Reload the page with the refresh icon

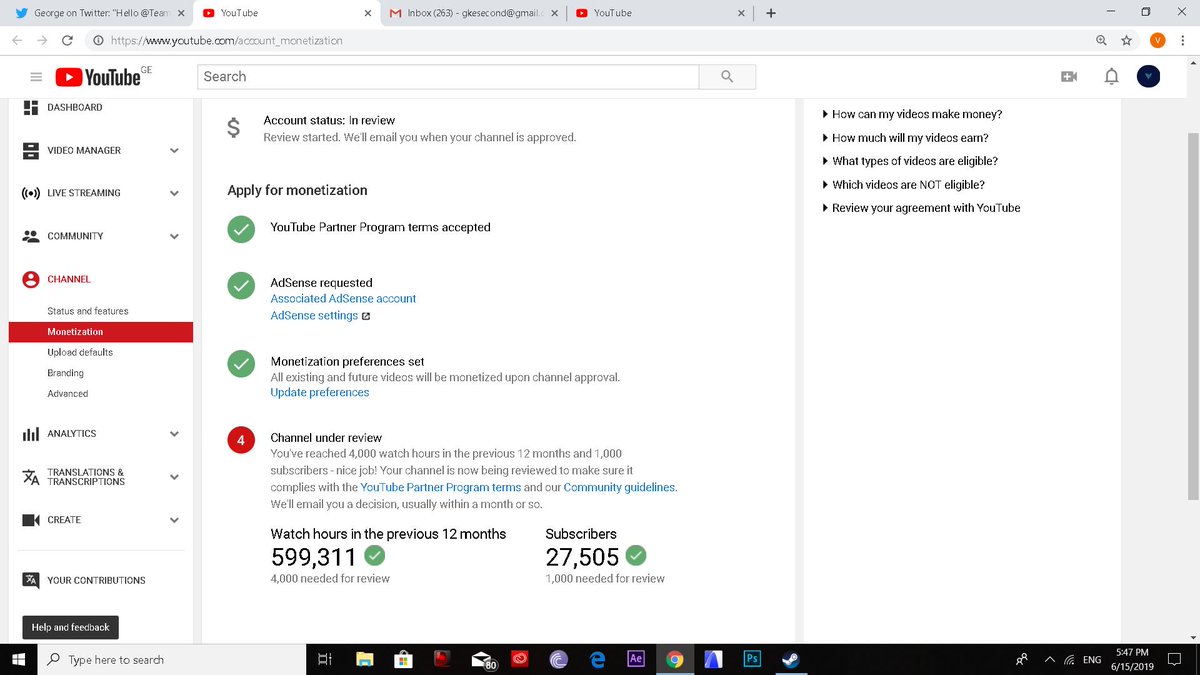(x=67, y=40)
